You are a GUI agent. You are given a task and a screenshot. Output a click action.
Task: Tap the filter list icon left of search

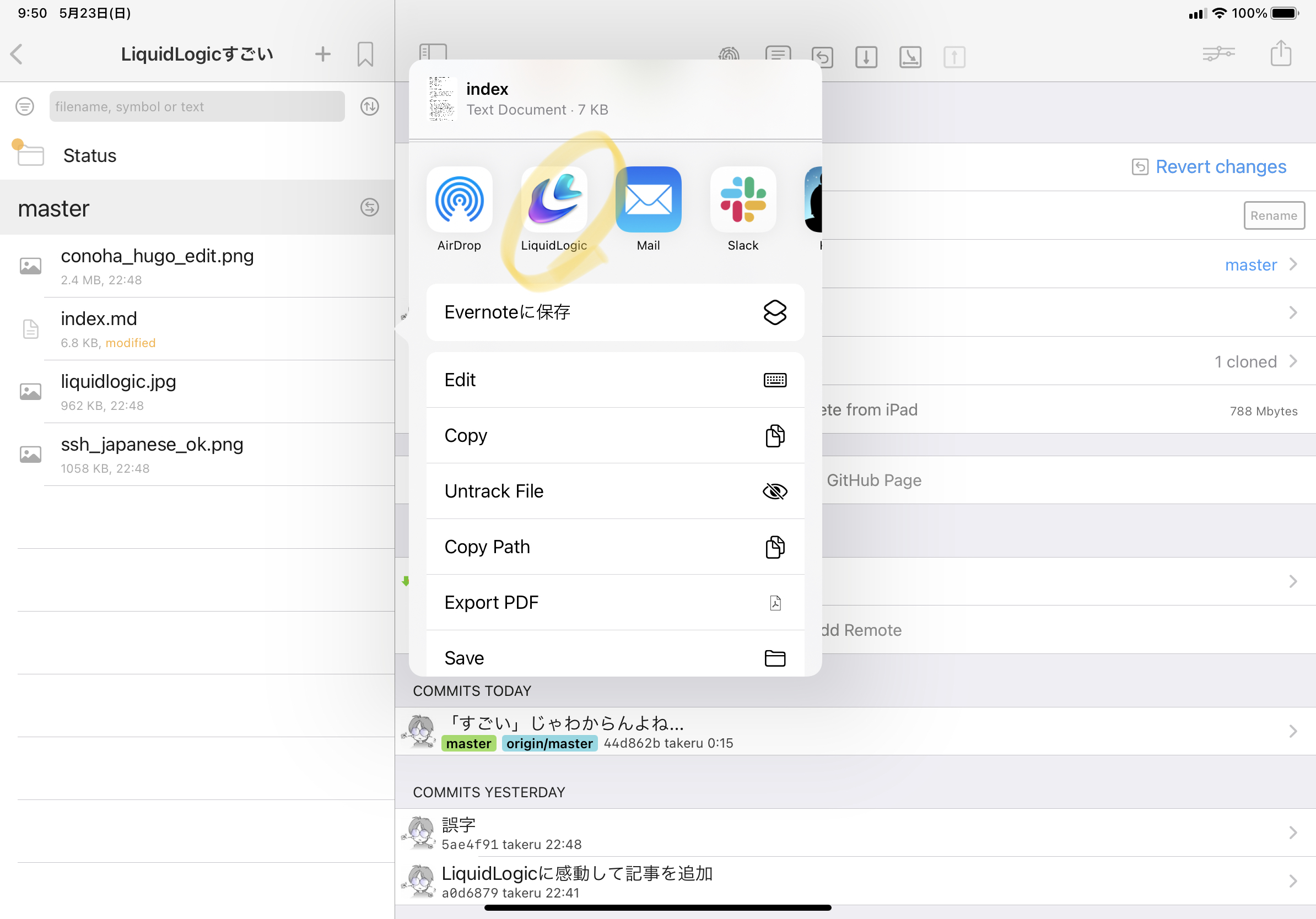pyautogui.click(x=25, y=106)
